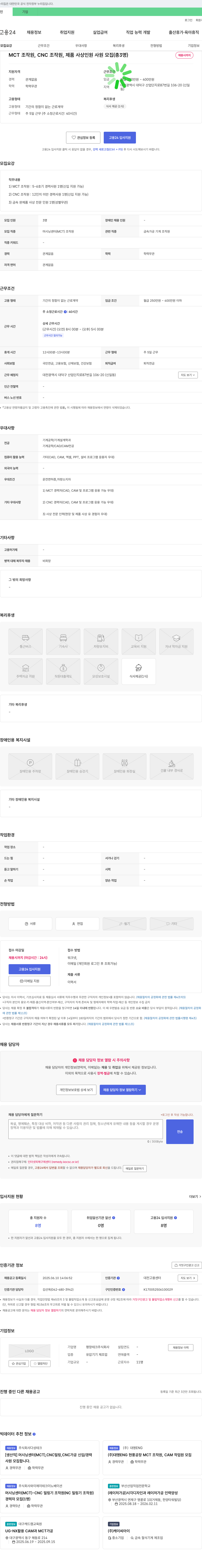The height and width of the screenshot is (1568, 202).
Task: Select the 기업 tab in top bar
Action: [x=25, y=12]
